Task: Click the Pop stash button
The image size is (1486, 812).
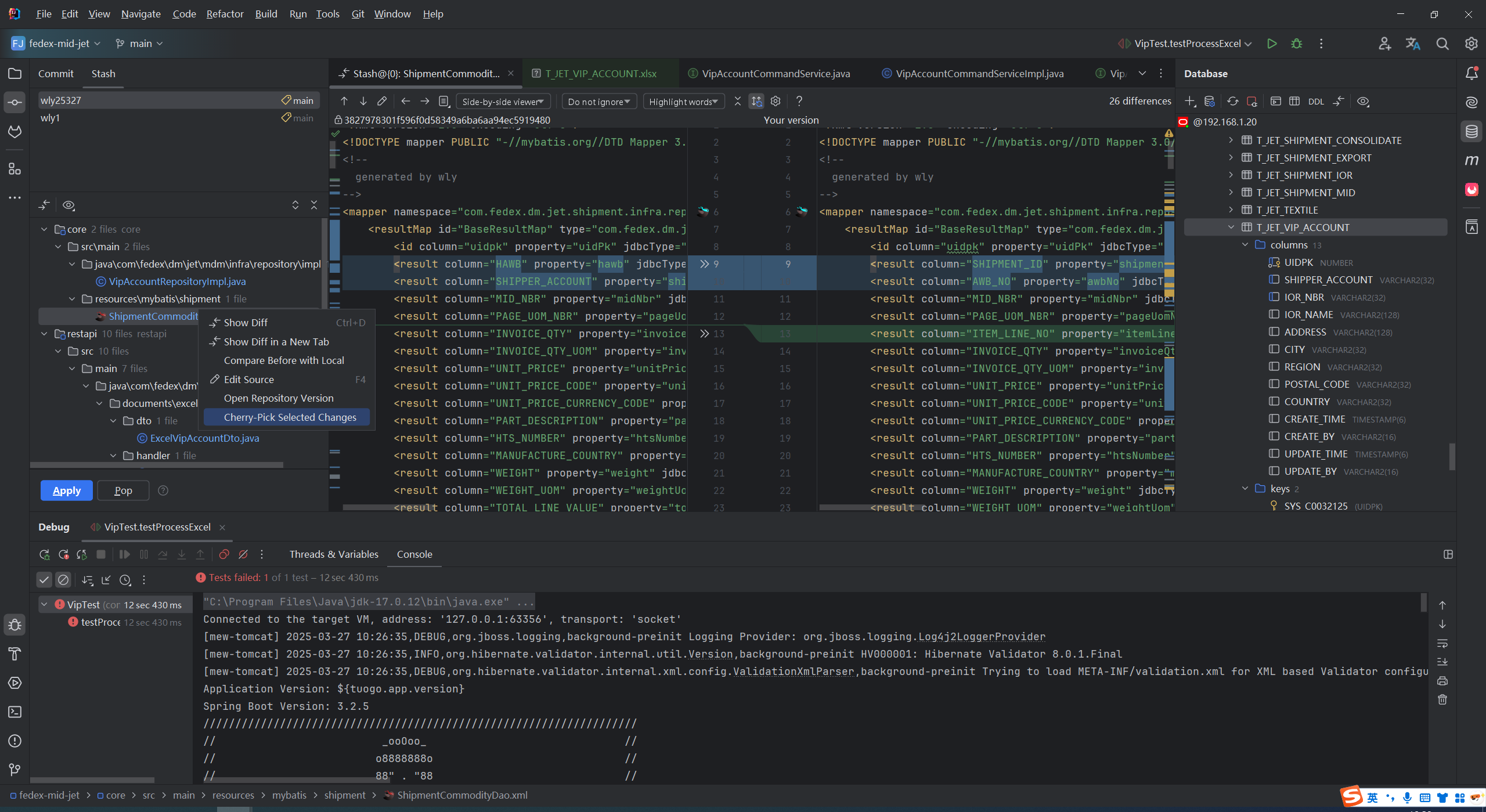Action: [x=123, y=490]
